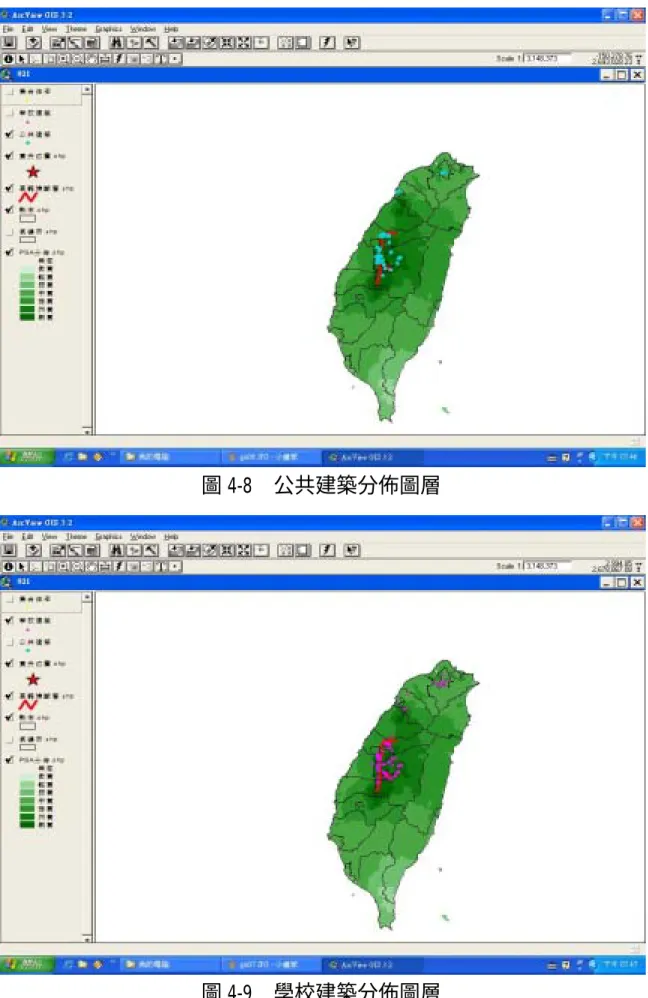Select Hot Link lightning tool in 圖 4-8 window

[x=119, y=59]
